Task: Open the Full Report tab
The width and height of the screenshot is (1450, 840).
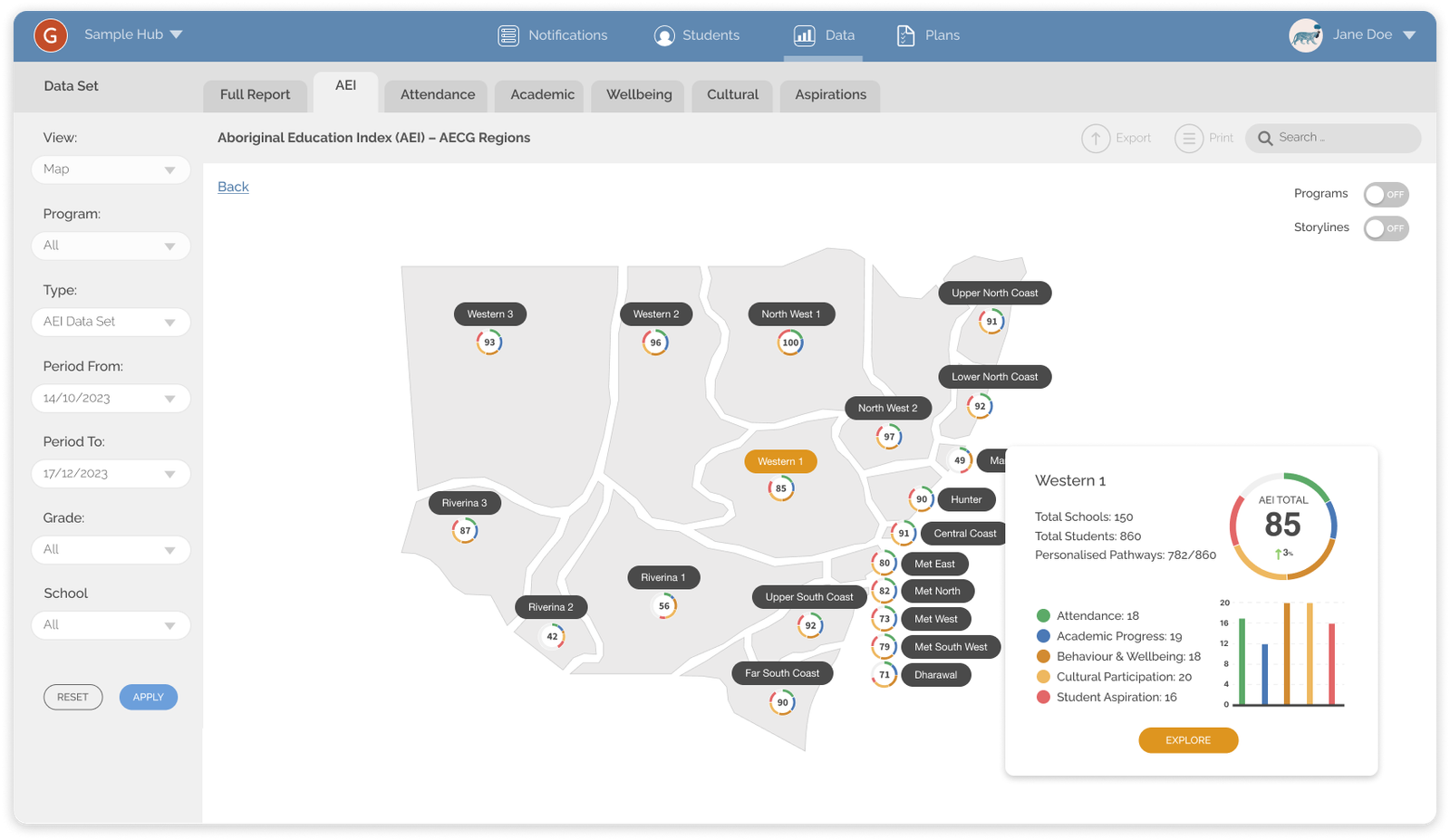Action: (255, 95)
